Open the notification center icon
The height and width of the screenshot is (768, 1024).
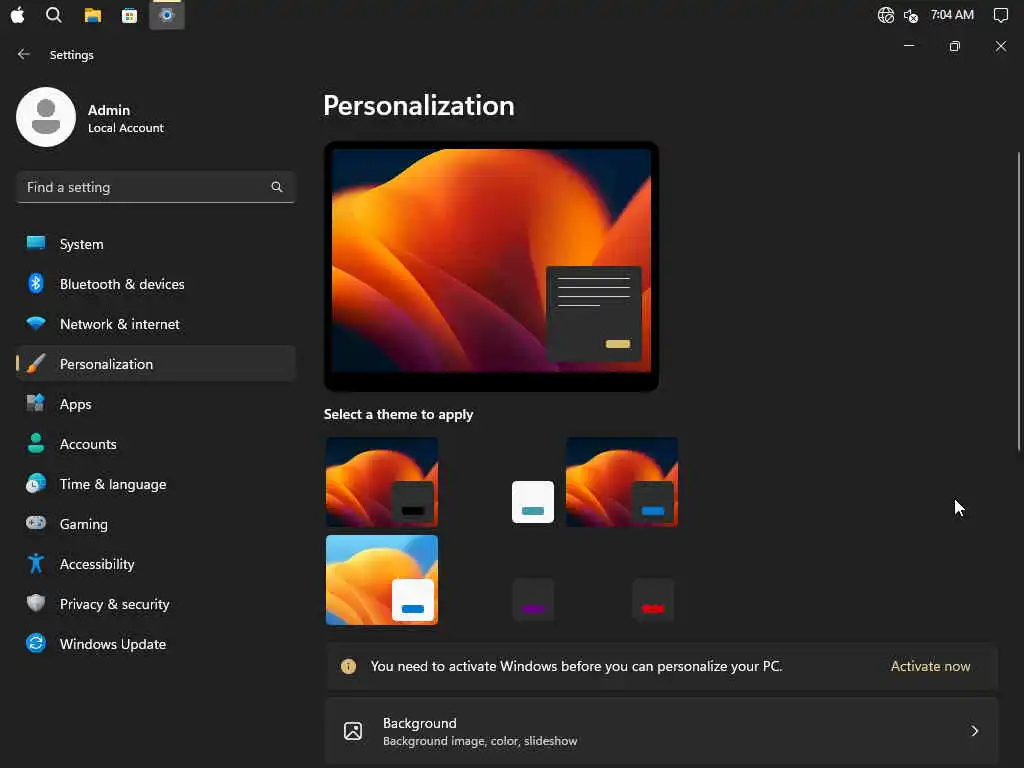point(1000,15)
